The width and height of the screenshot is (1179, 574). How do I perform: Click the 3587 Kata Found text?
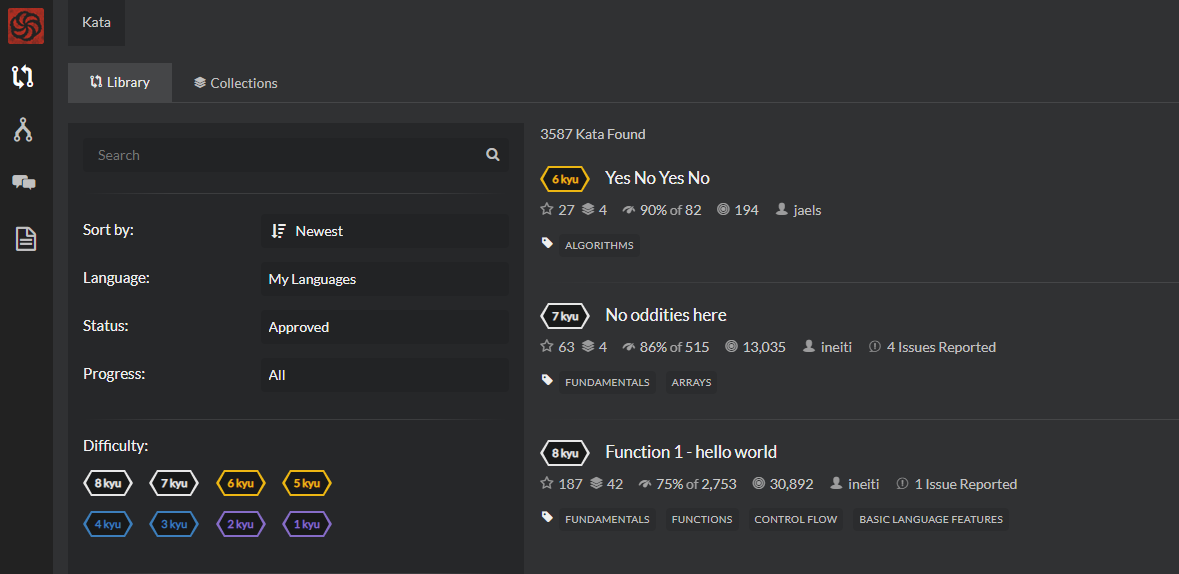593,135
